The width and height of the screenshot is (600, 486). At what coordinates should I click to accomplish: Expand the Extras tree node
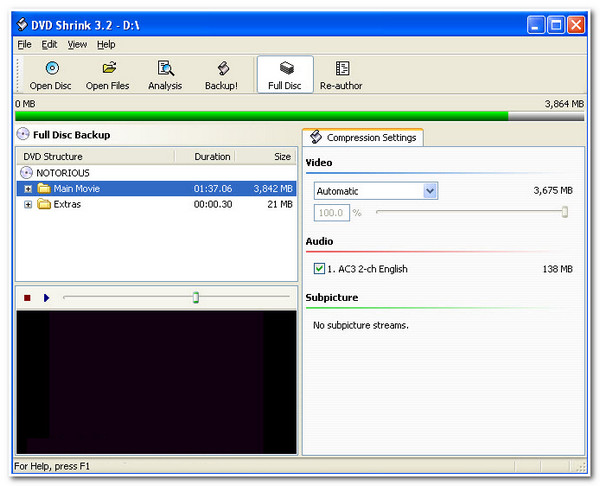28,204
